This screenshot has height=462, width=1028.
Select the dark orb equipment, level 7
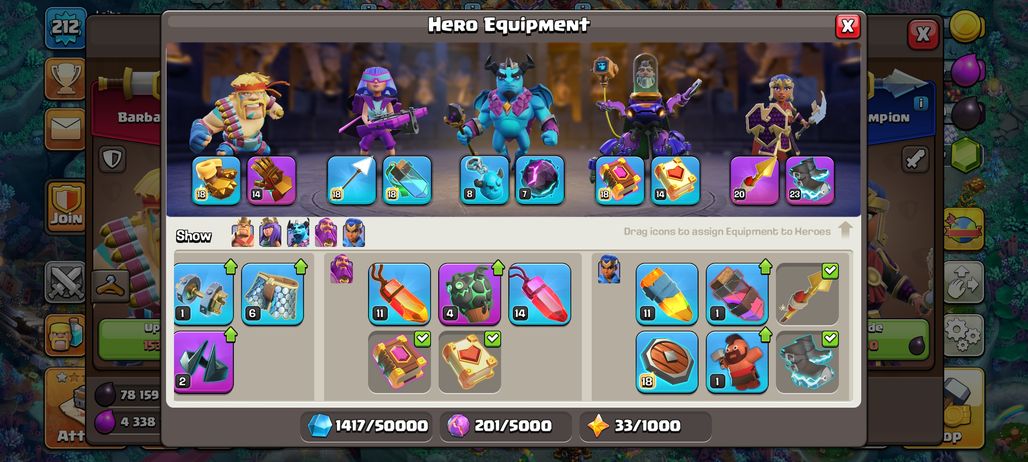pos(540,180)
